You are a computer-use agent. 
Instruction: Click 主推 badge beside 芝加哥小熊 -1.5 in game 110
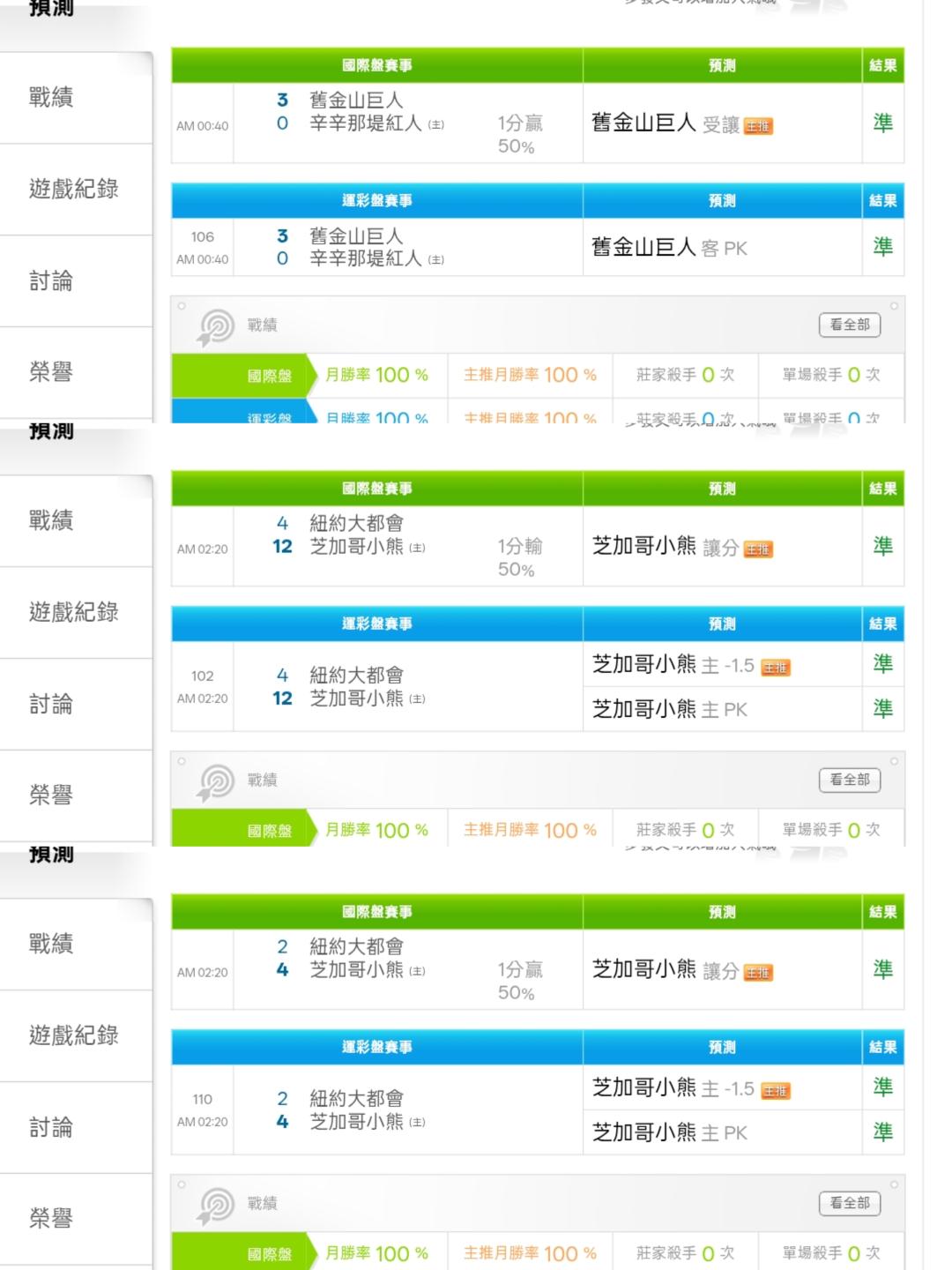click(775, 1091)
